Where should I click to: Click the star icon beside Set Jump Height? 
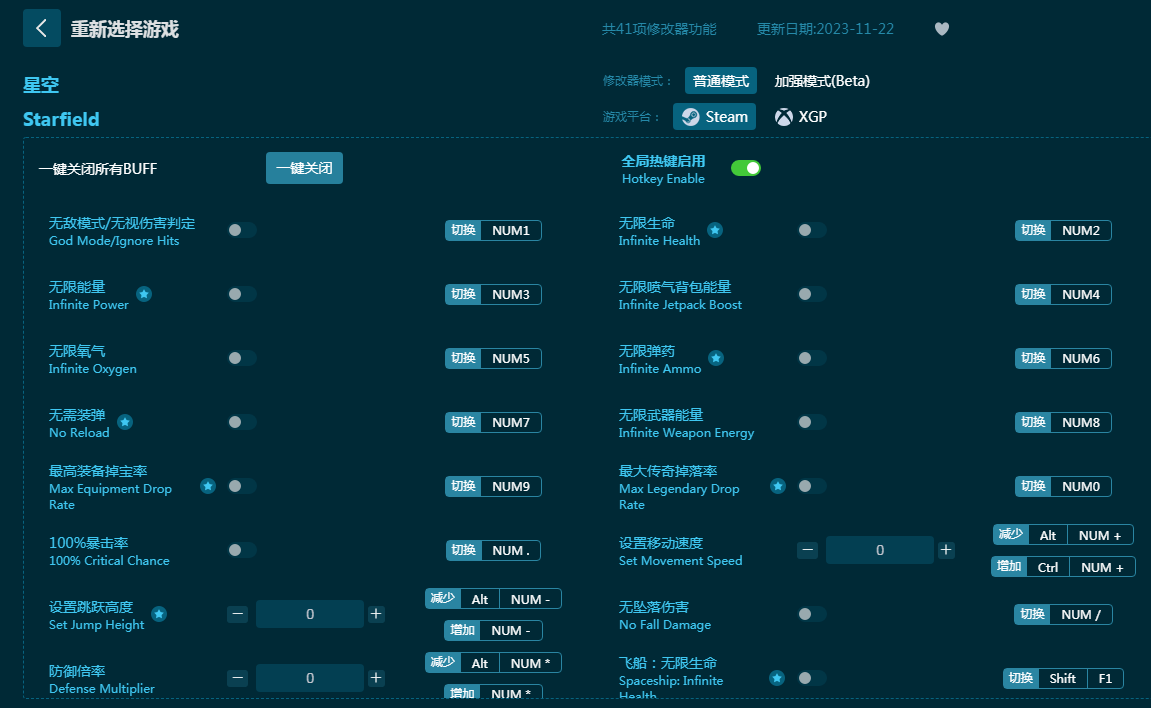tap(159, 614)
